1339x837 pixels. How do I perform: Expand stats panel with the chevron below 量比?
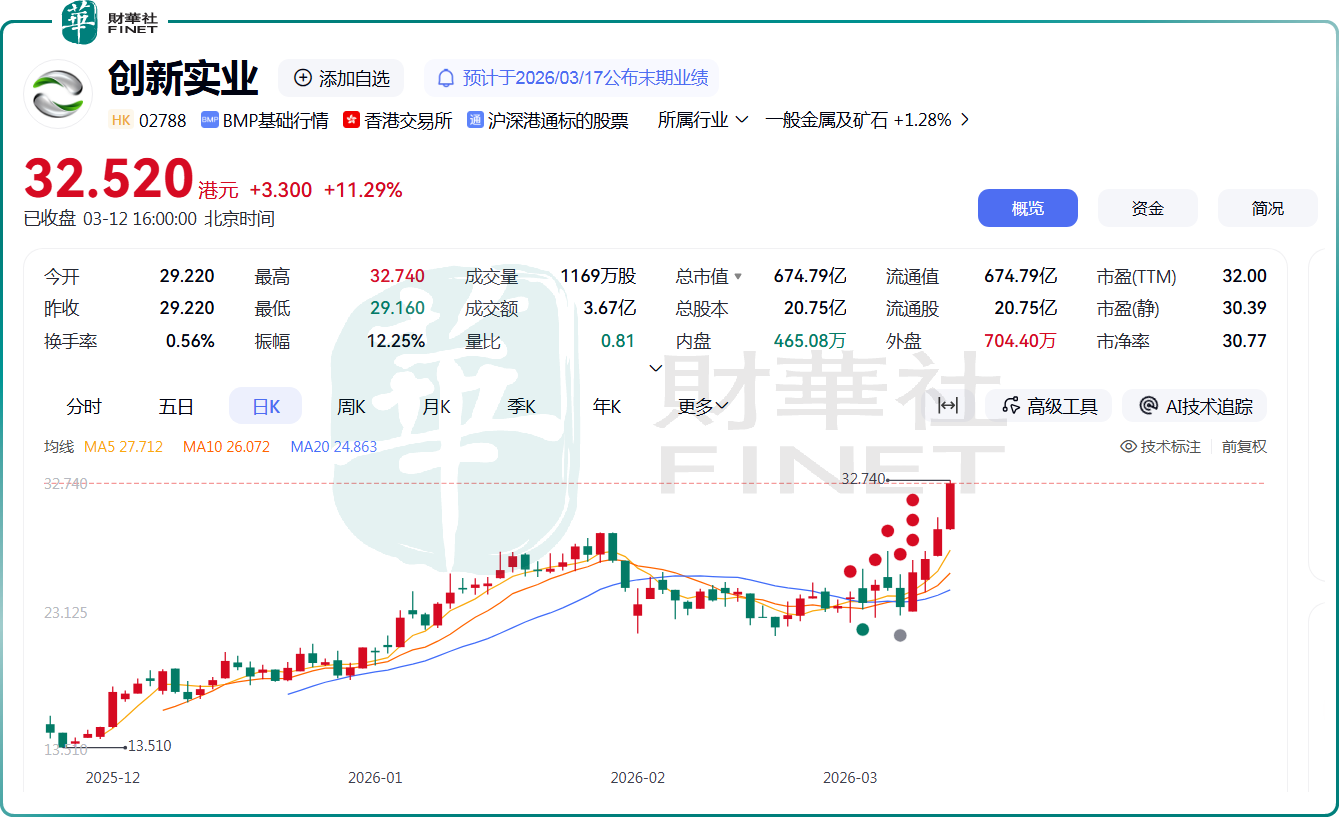(656, 368)
